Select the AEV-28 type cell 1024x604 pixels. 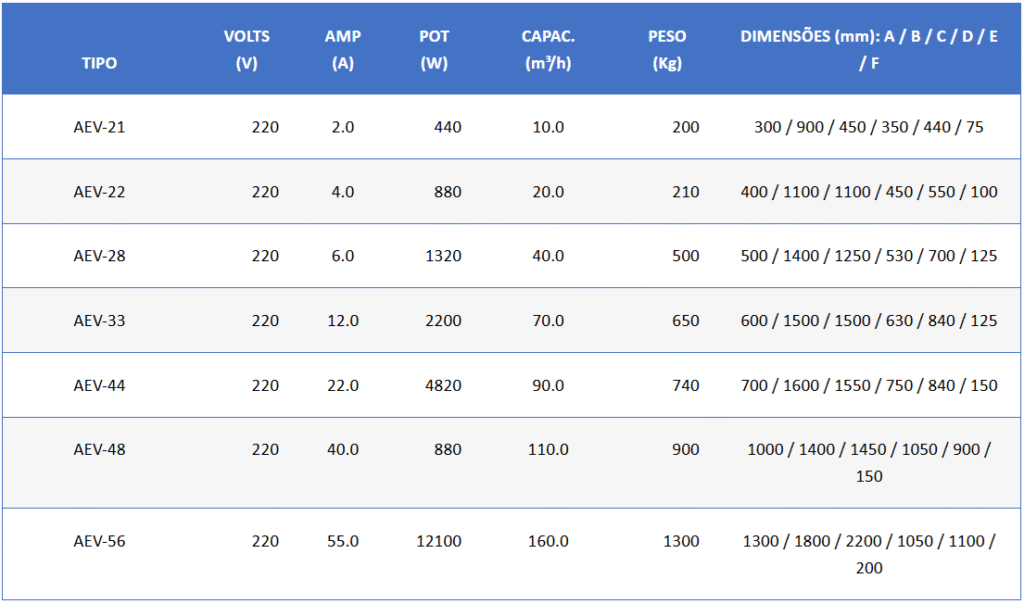(99, 256)
